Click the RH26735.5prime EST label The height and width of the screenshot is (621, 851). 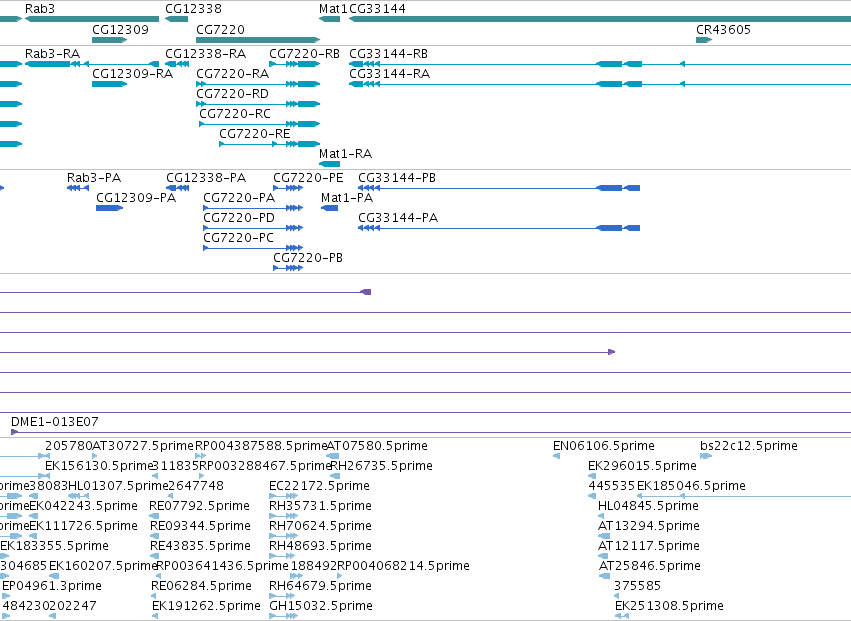click(x=382, y=466)
